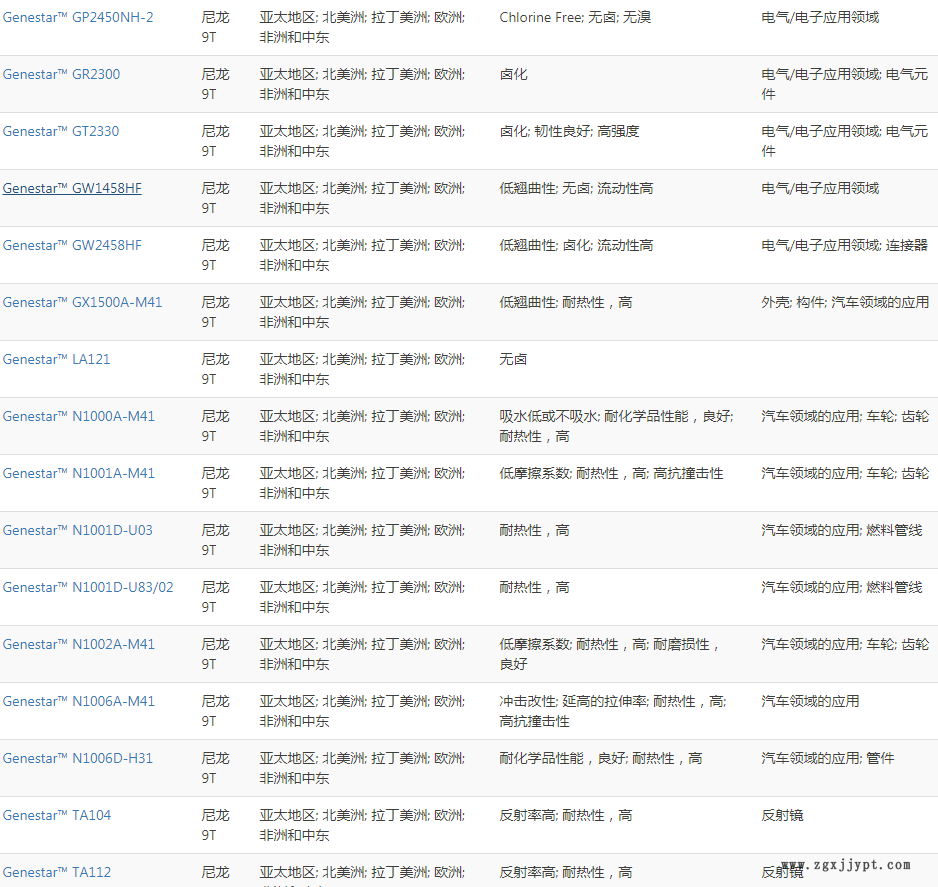Click applications "外壳; 构件; 汽车领域的应用"
Viewport: 938px width, 887px height.
(x=845, y=302)
